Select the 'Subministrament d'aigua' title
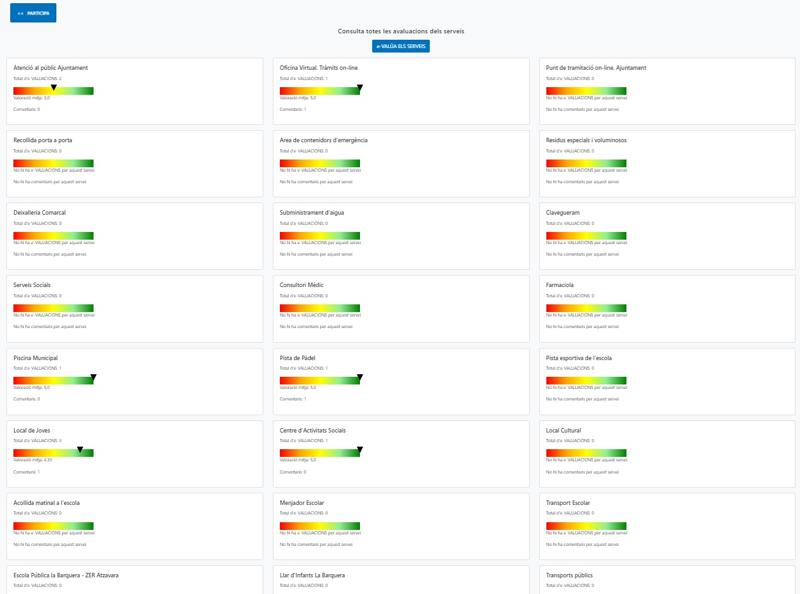Image resolution: width=800 pixels, height=594 pixels. (x=312, y=213)
